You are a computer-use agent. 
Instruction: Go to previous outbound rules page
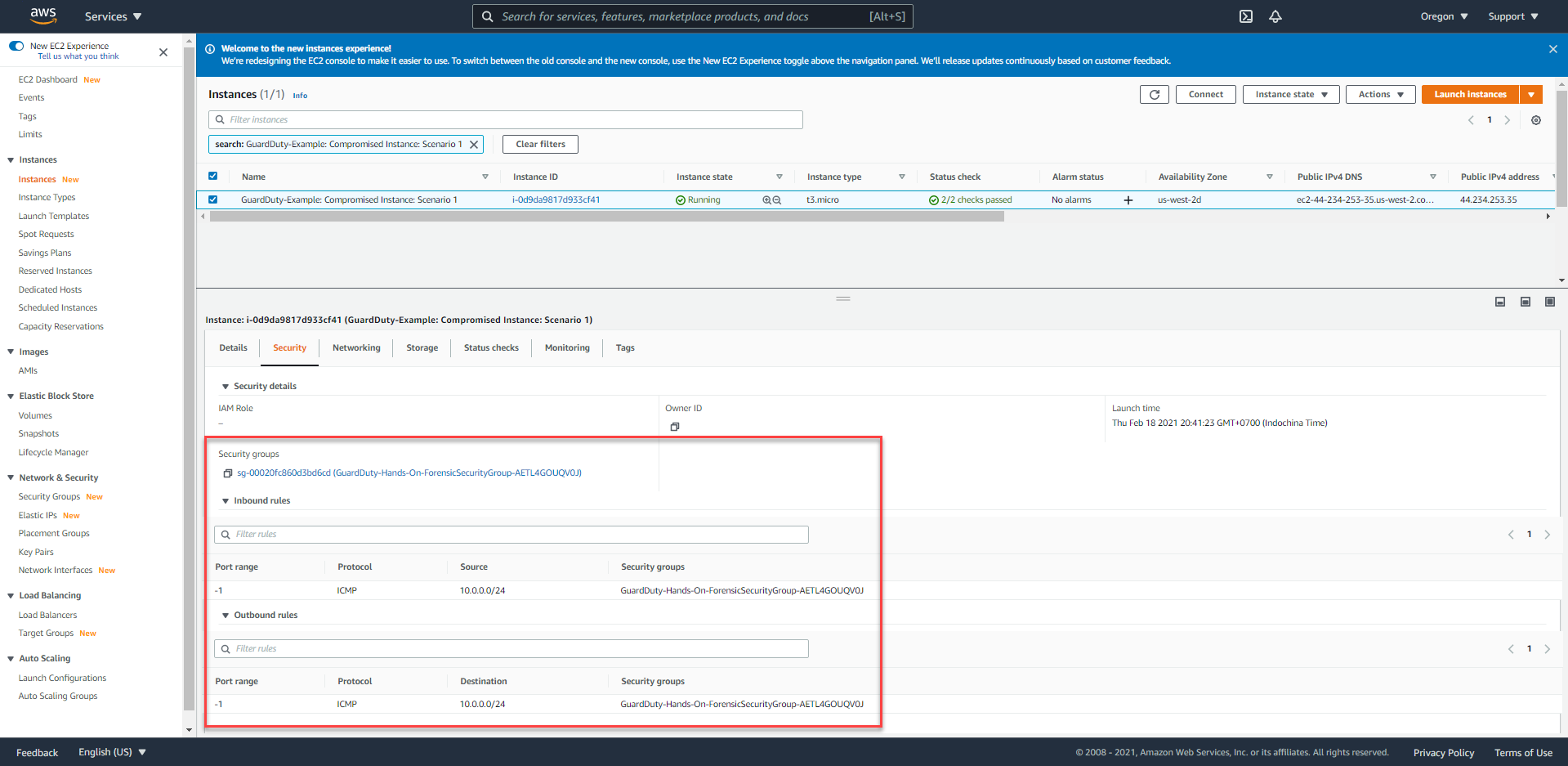click(x=1511, y=649)
